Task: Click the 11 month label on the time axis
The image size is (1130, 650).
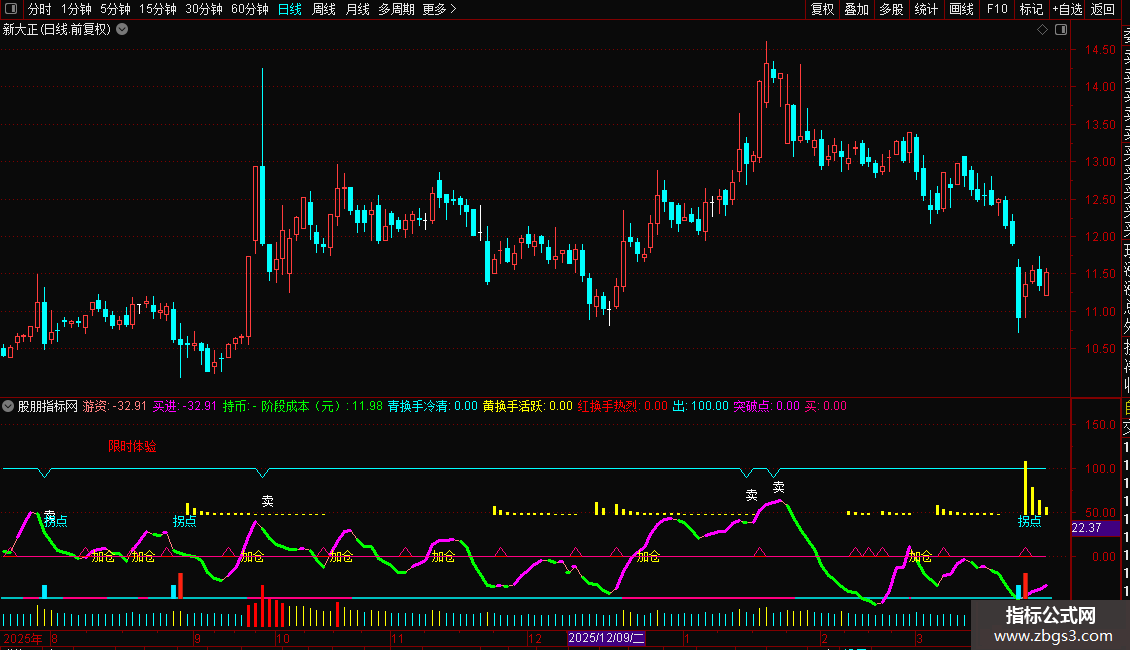Action: [x=397, y=638]
